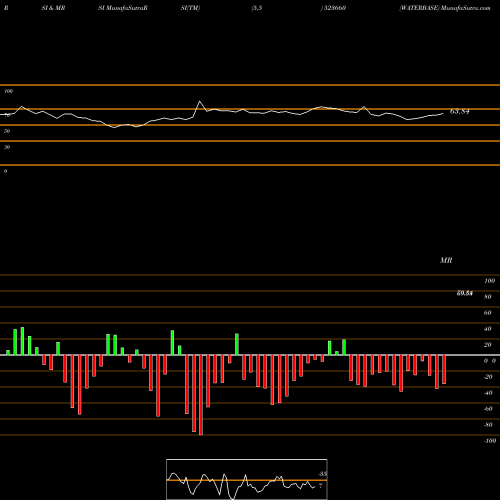
Task: Click the -20 label on the MR axis
Action: click(488, 377)
